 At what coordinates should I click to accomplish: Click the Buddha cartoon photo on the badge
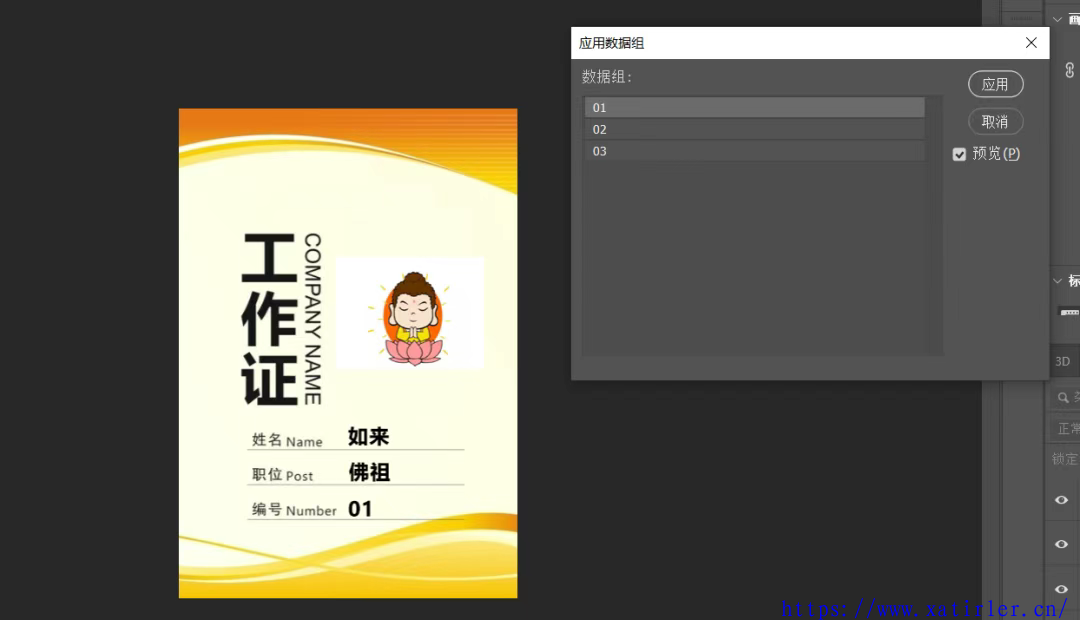tap(411, 313)
